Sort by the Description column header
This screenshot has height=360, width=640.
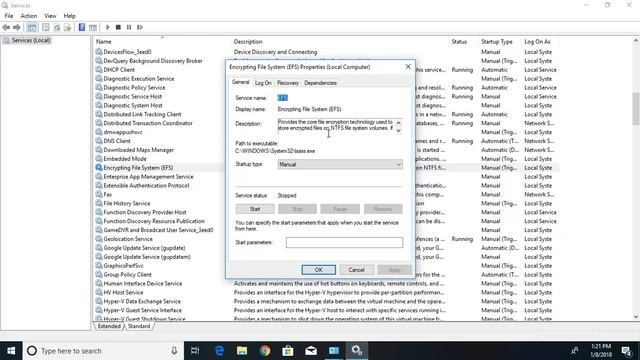tap(340, 42)
